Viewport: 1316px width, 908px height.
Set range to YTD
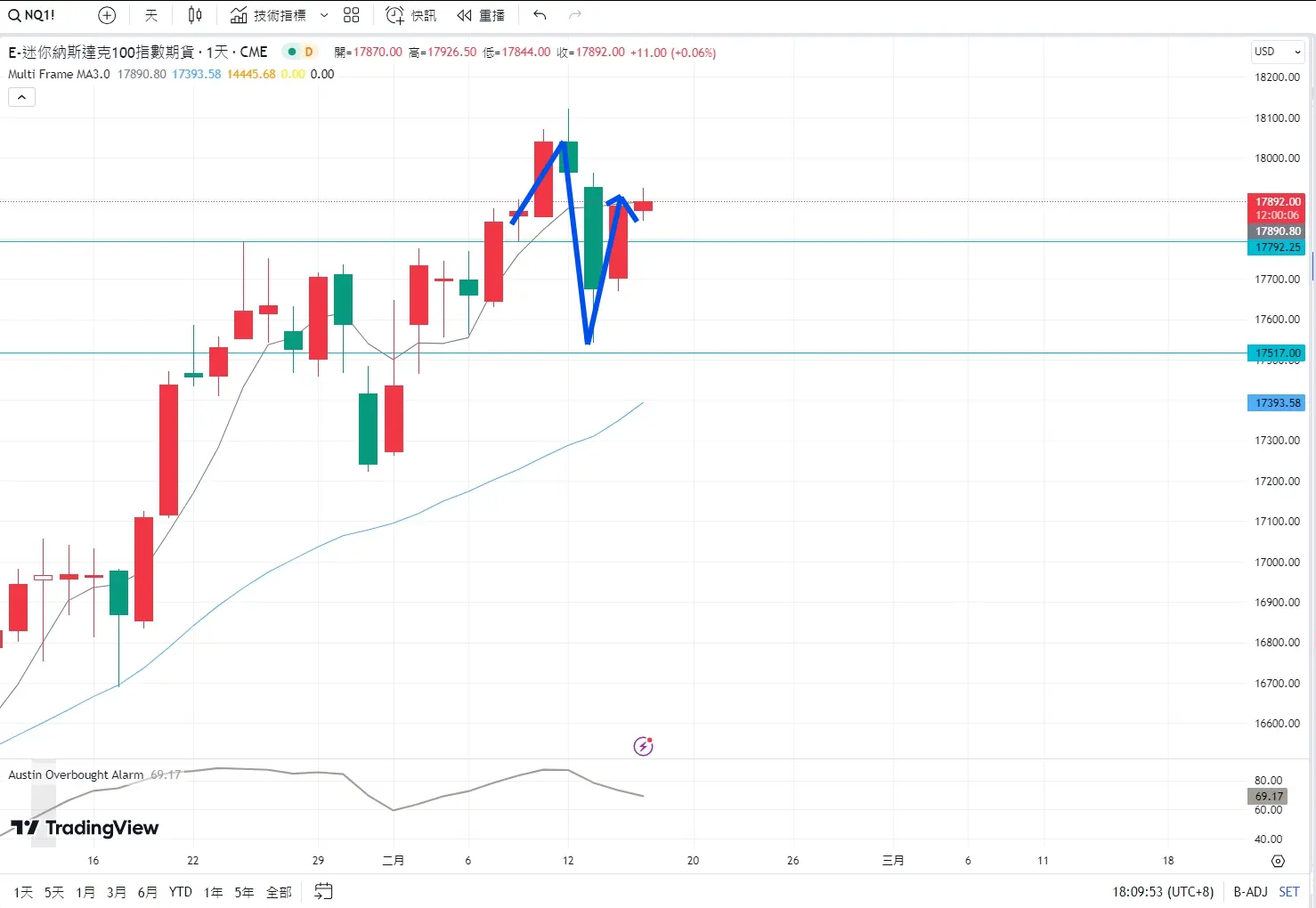pyautogui.click(x=181, y=892)
